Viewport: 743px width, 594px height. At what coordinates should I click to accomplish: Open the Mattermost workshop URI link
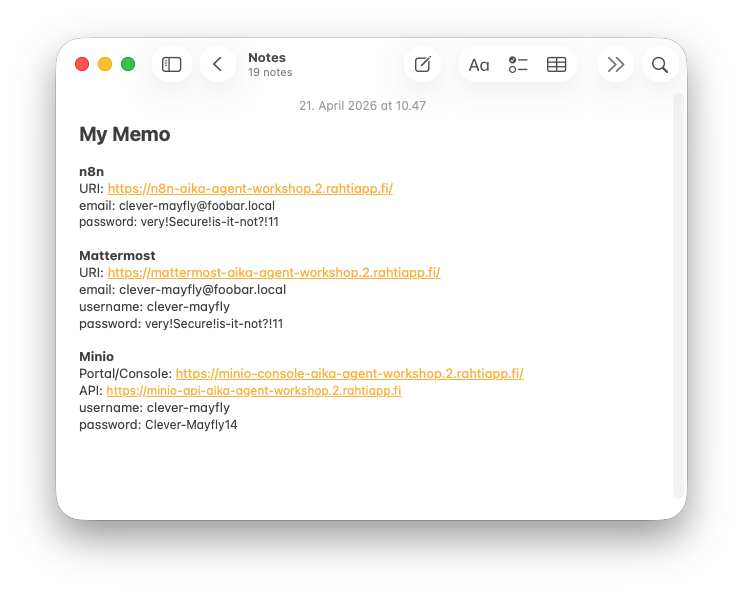(x=273, y=272)
